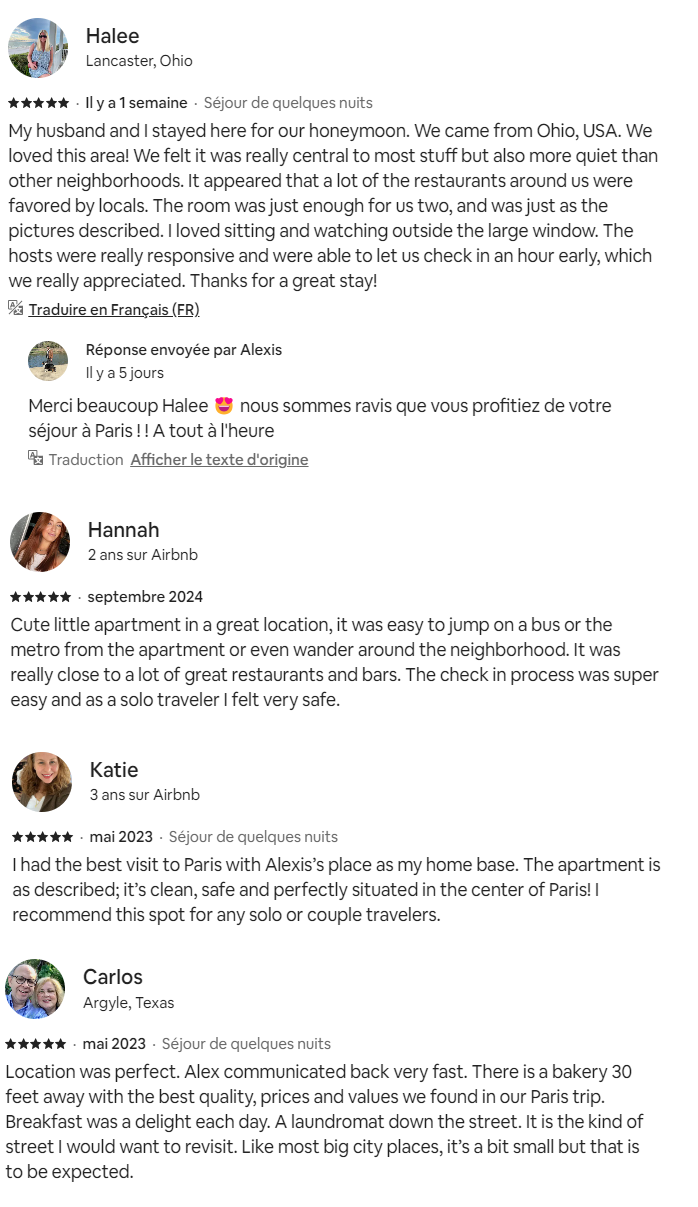This screenshot has height=1207, width=698.
Task: Click the reviewer name Hannah
Action: [x=123, y=530]
